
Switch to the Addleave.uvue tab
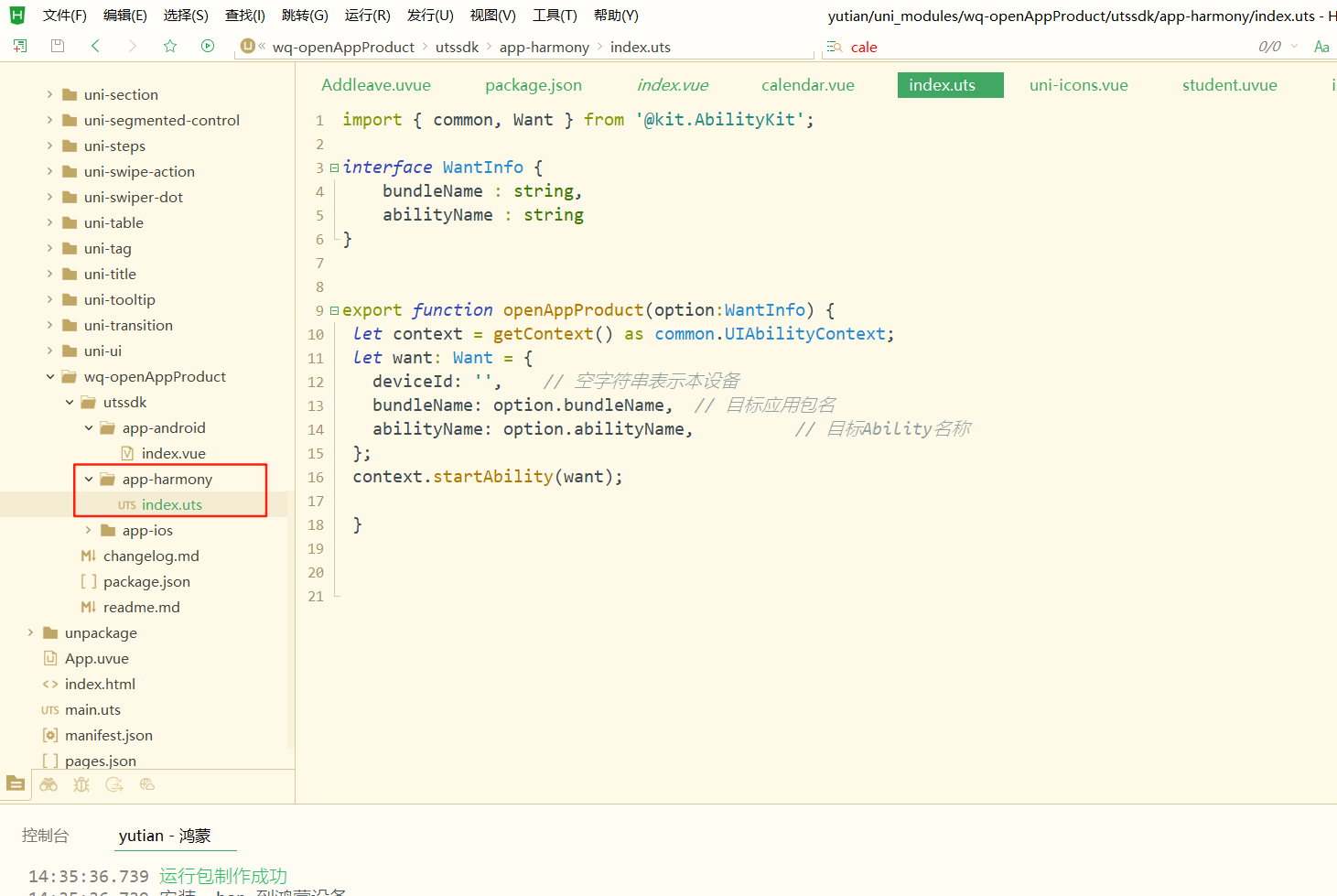coord(376,85)
